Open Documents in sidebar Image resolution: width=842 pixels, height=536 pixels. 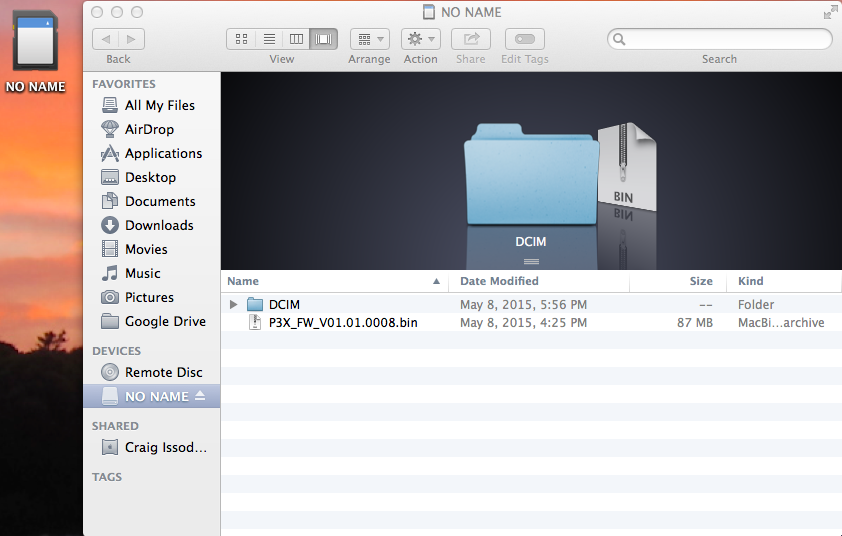[152, 201]
